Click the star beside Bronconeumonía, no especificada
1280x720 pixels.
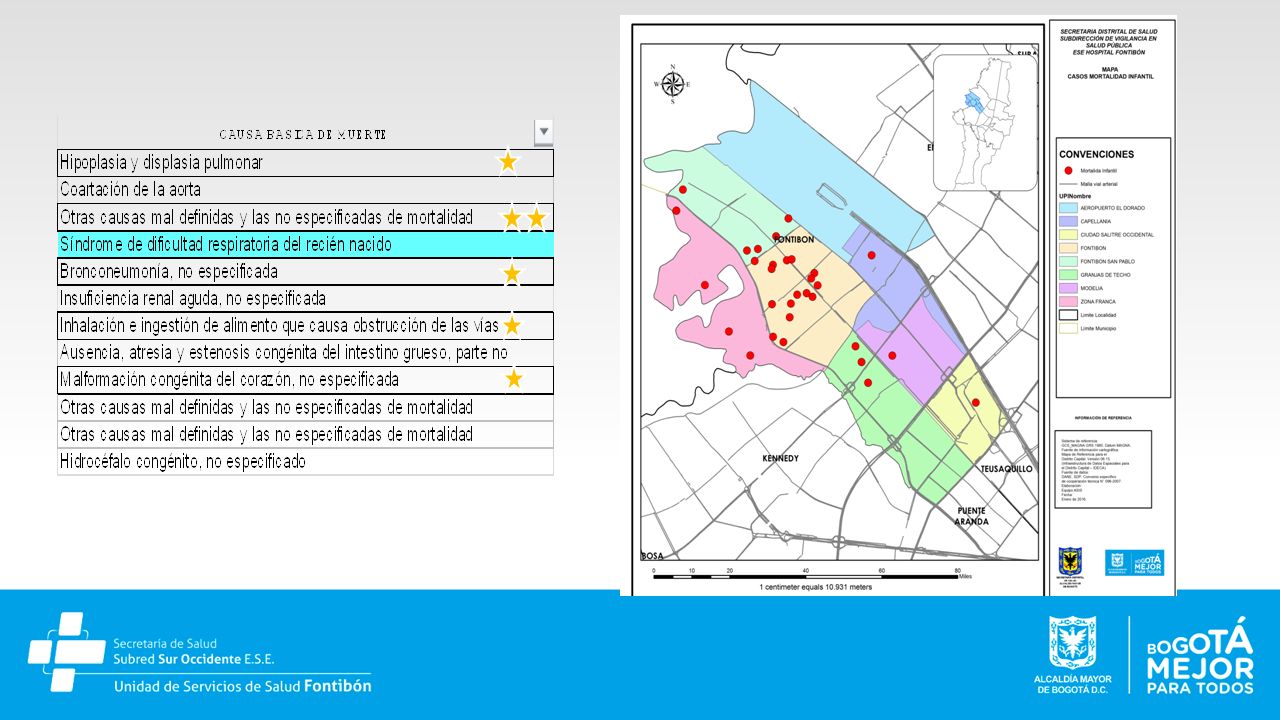[512, 273]
